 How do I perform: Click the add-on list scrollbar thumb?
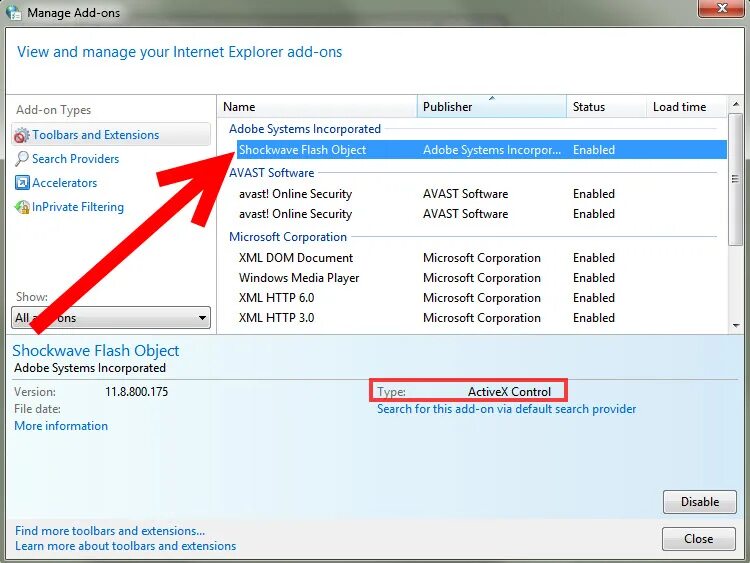[736, 179]
